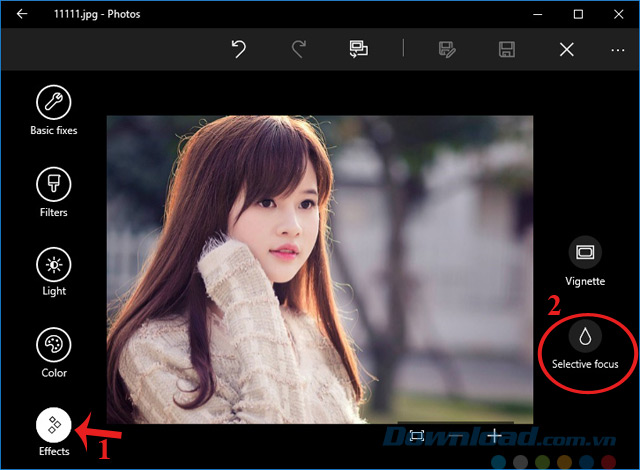Close the Photos window

618,14
